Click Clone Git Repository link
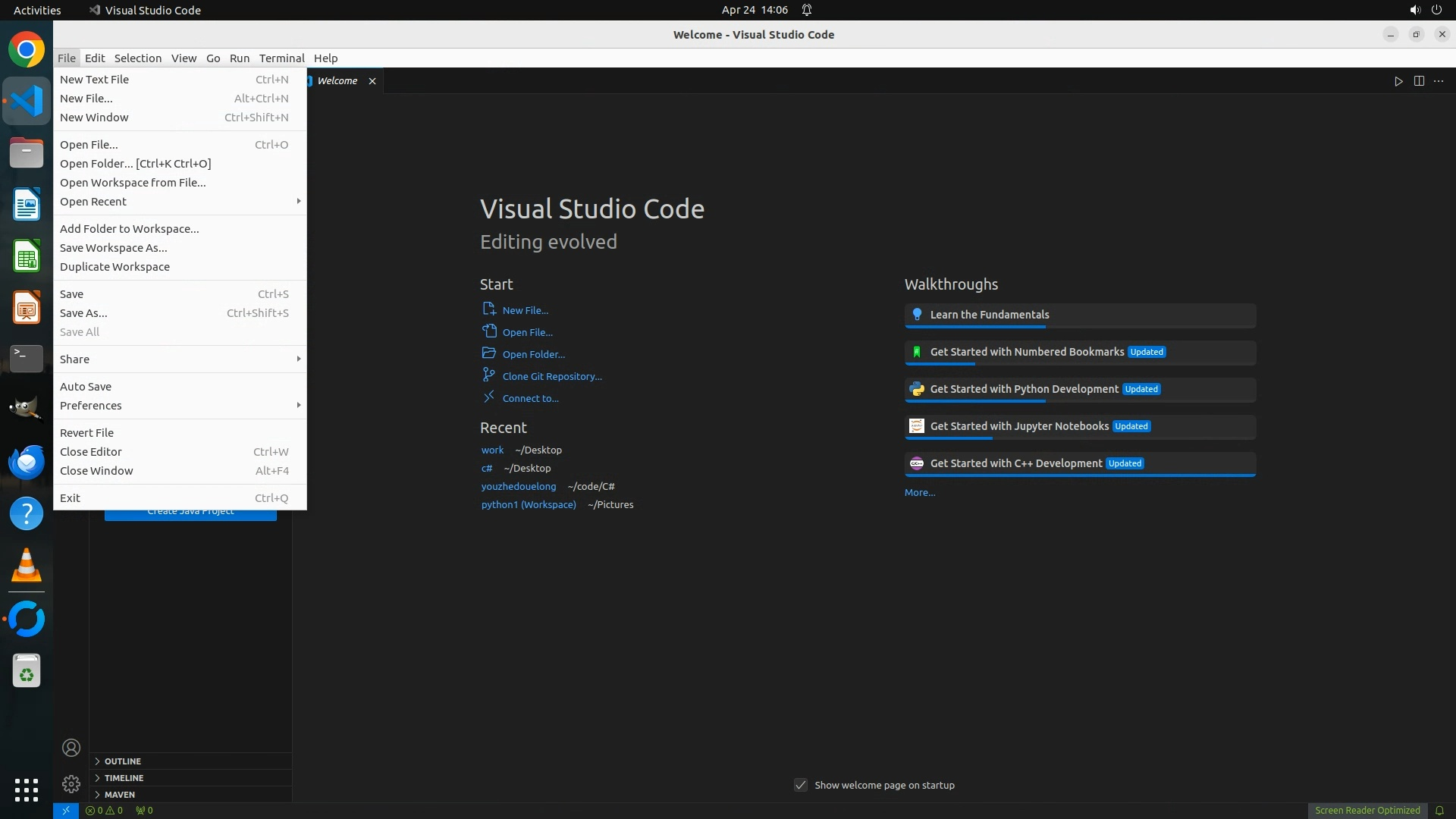Image resolution: width=1456 pixels, height=819 pixels. click(552, 377)
